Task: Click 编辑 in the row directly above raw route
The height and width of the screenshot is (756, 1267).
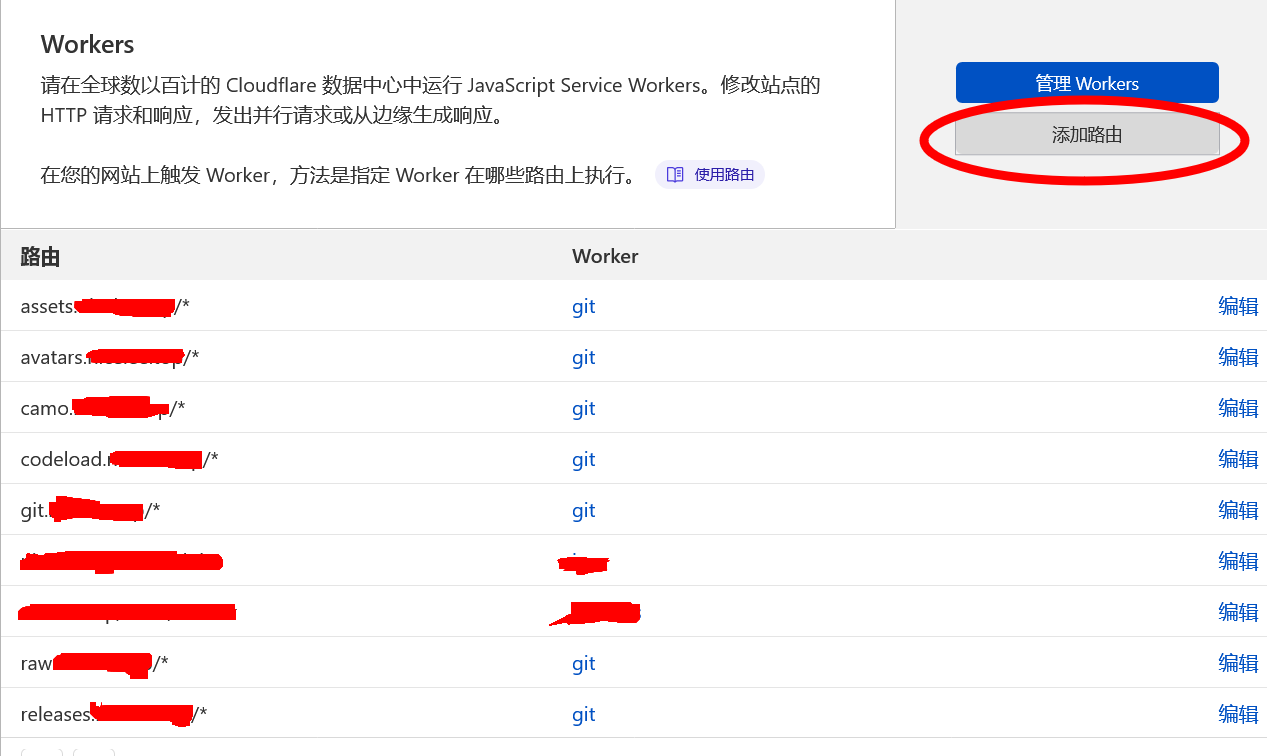Action: point(1237,613)
